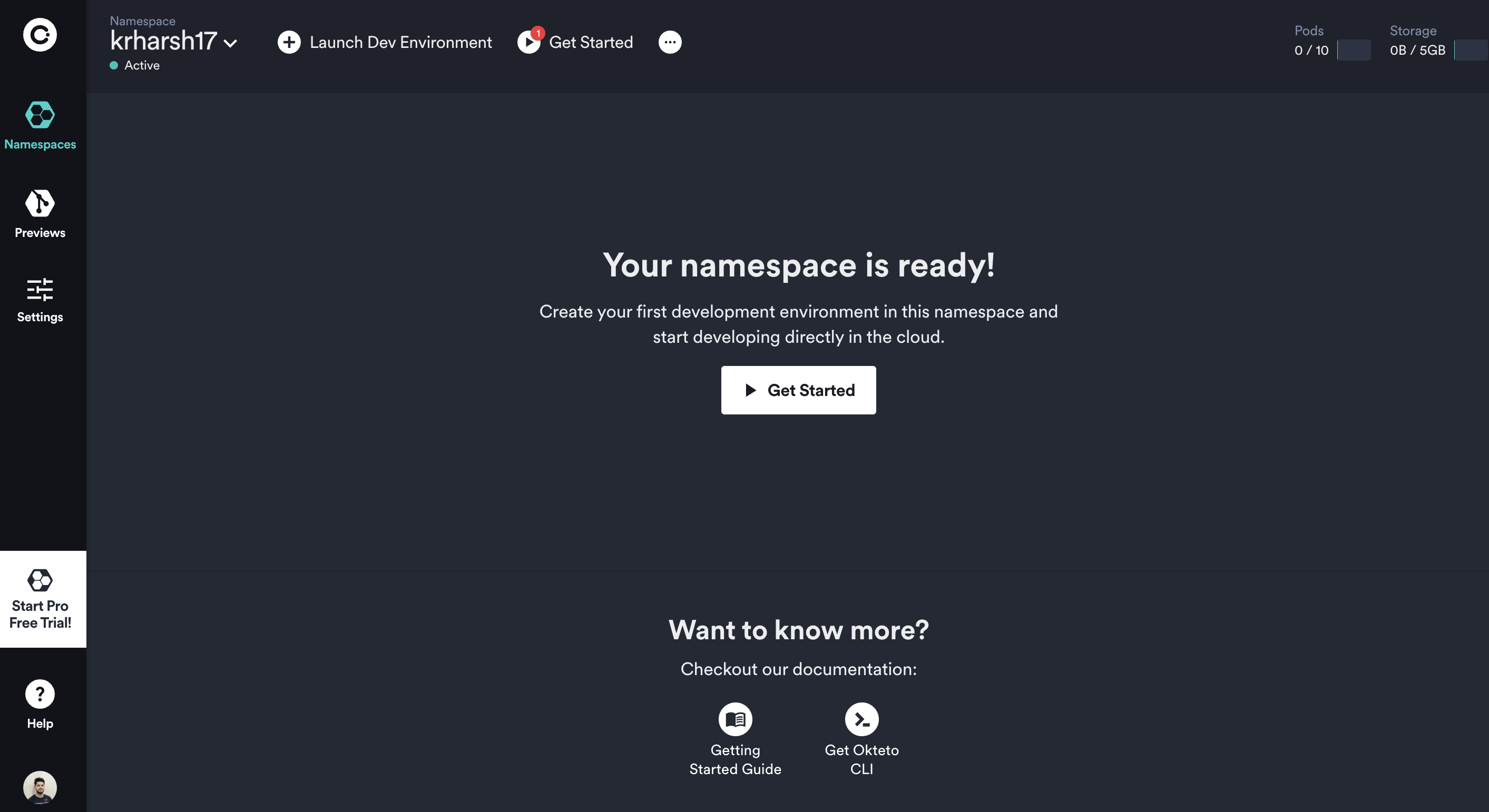Open the more options ellipsis menu
The height and width of the screenshot is (812, 1489).
(x=670, y=42)
